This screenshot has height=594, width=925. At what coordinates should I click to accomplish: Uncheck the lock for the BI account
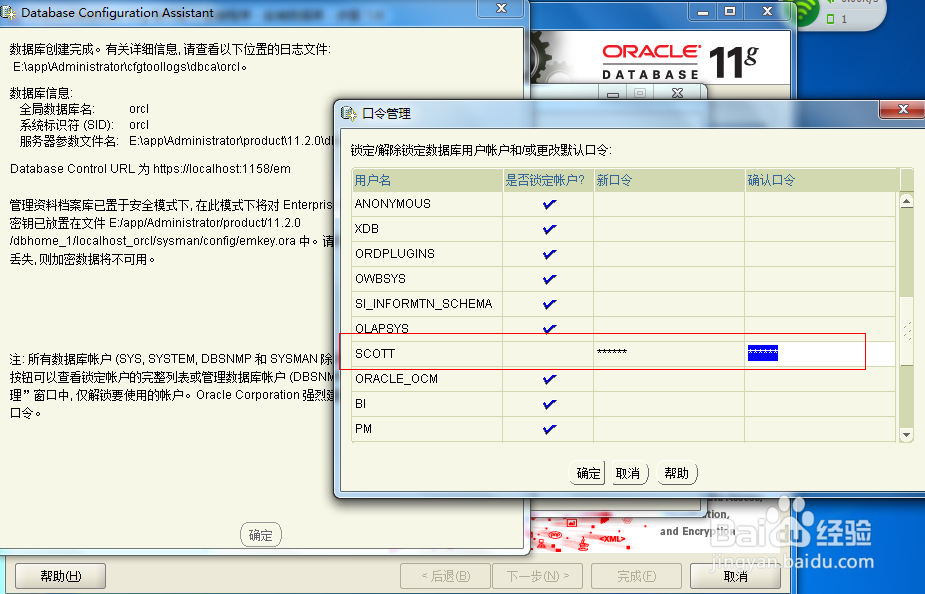tap(547, 404)
